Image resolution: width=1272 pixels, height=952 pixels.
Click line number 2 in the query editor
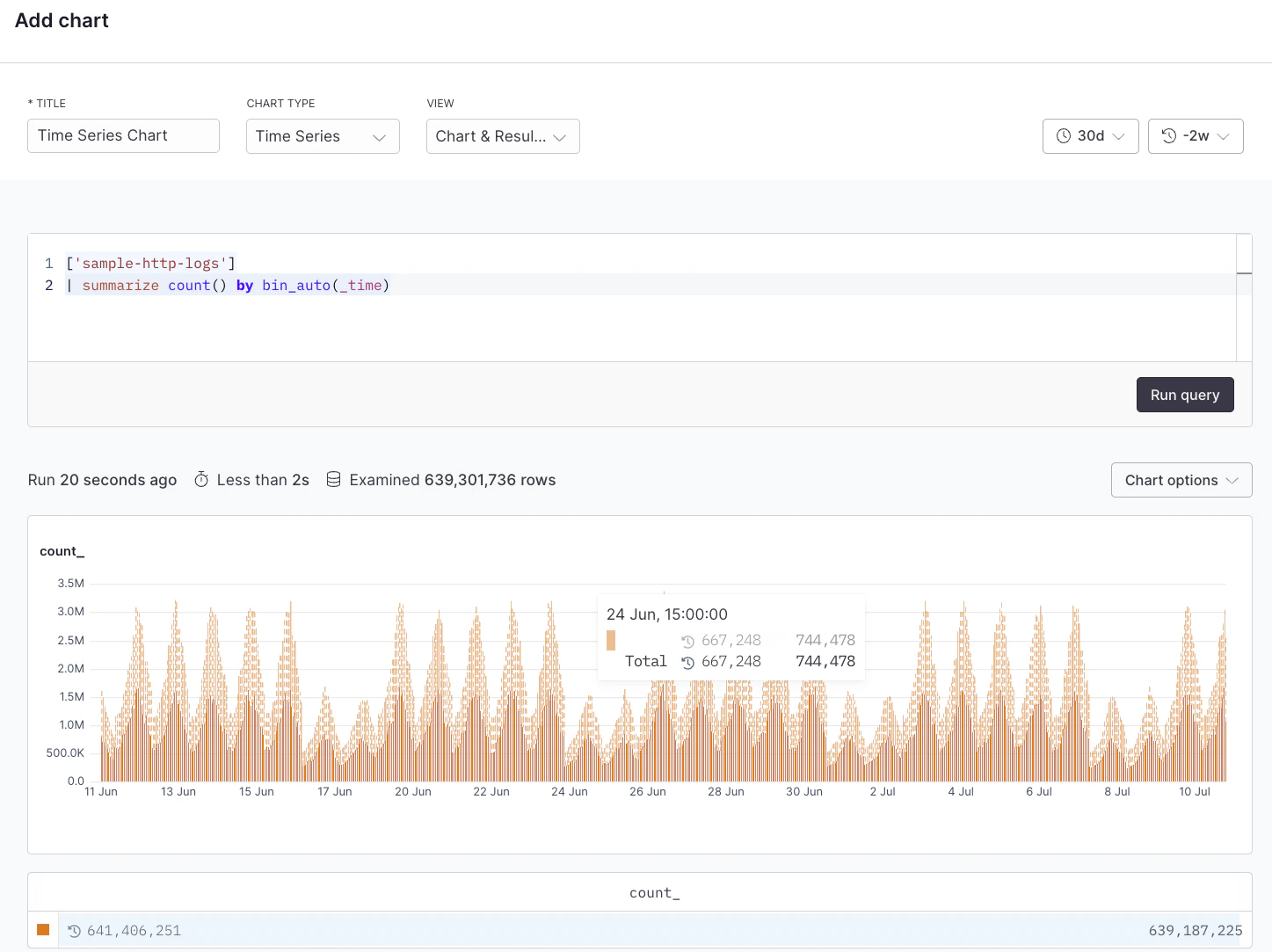tap(48, 285)
